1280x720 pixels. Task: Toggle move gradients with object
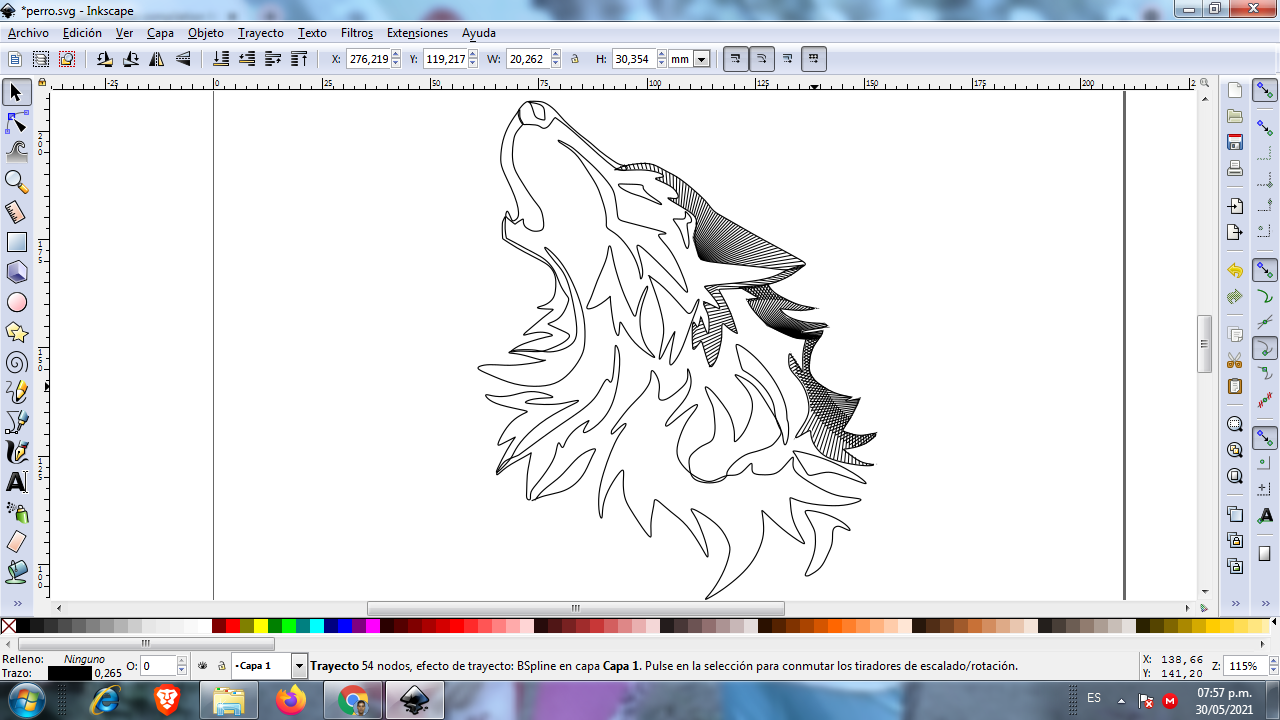pos(788,59)
